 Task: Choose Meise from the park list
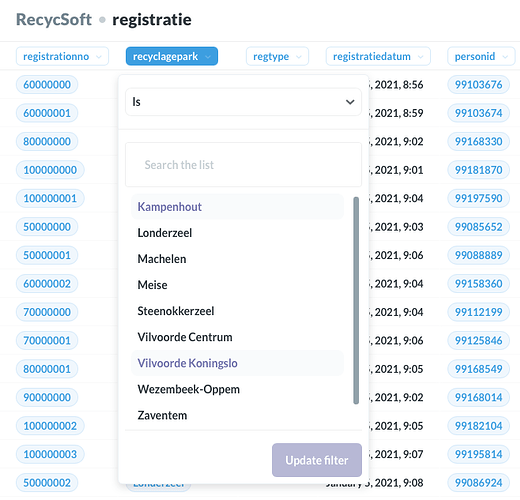tap(237, 285)
